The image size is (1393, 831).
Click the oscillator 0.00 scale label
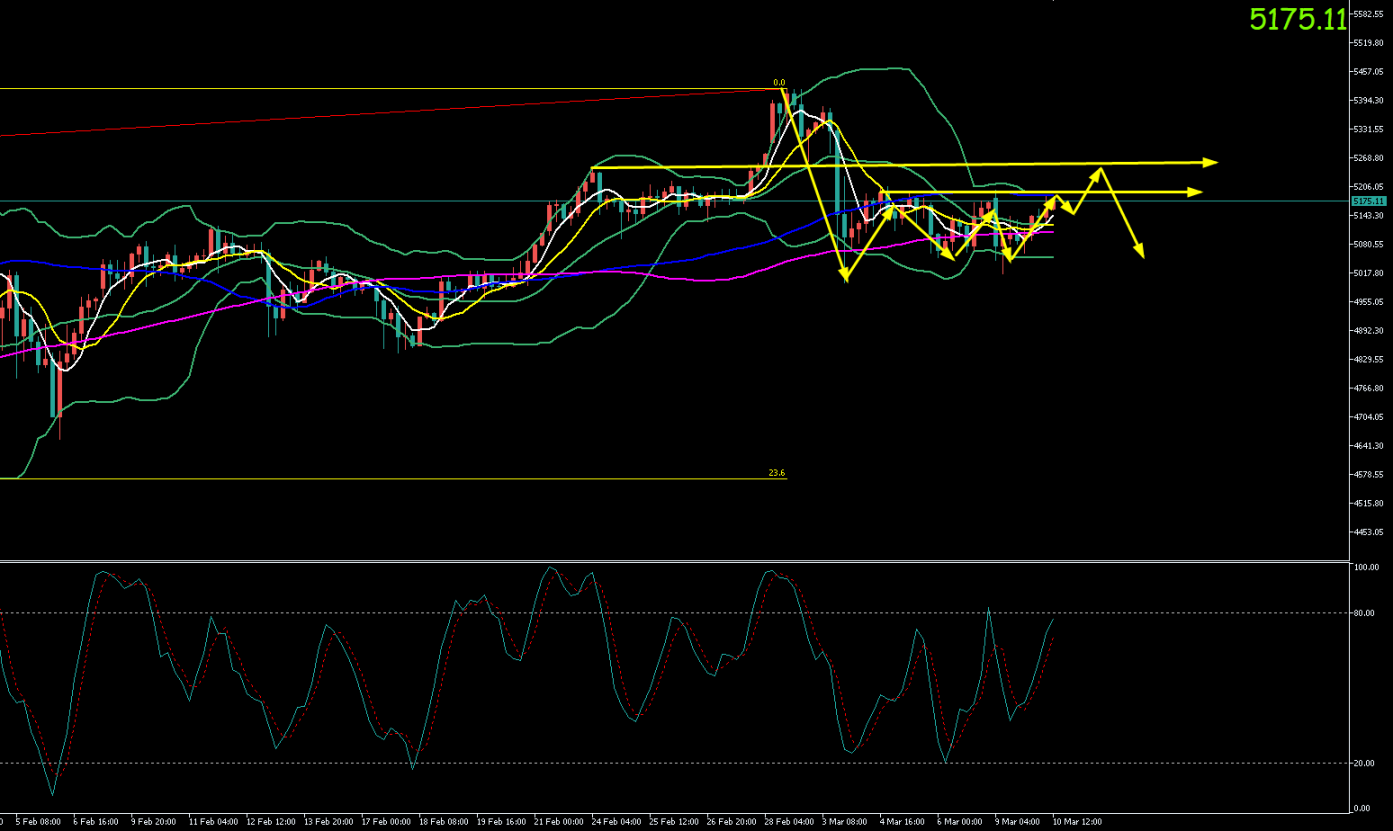tap(1362, 807)
